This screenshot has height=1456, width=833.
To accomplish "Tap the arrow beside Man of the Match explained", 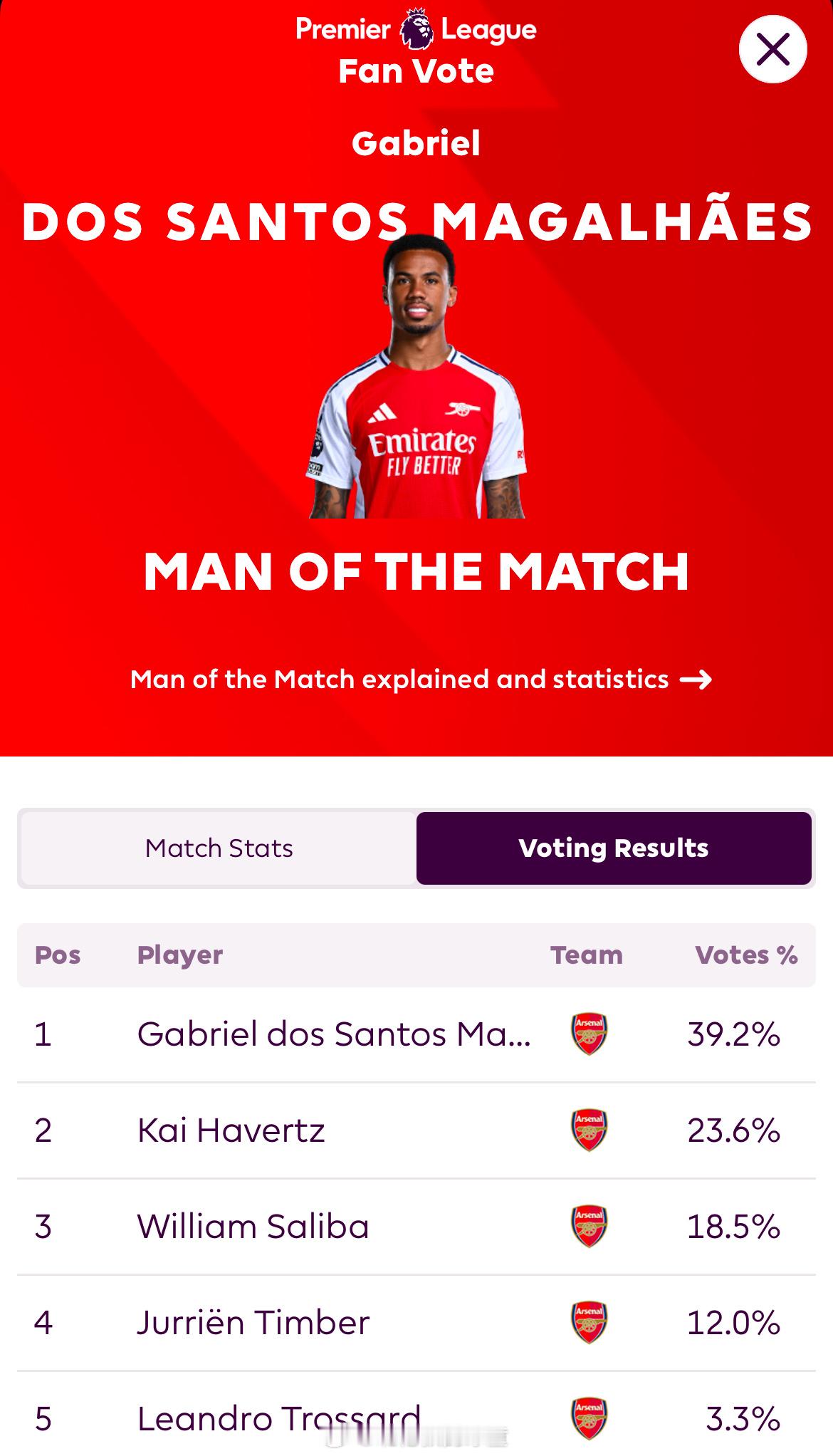I will (x=696, y=680).
